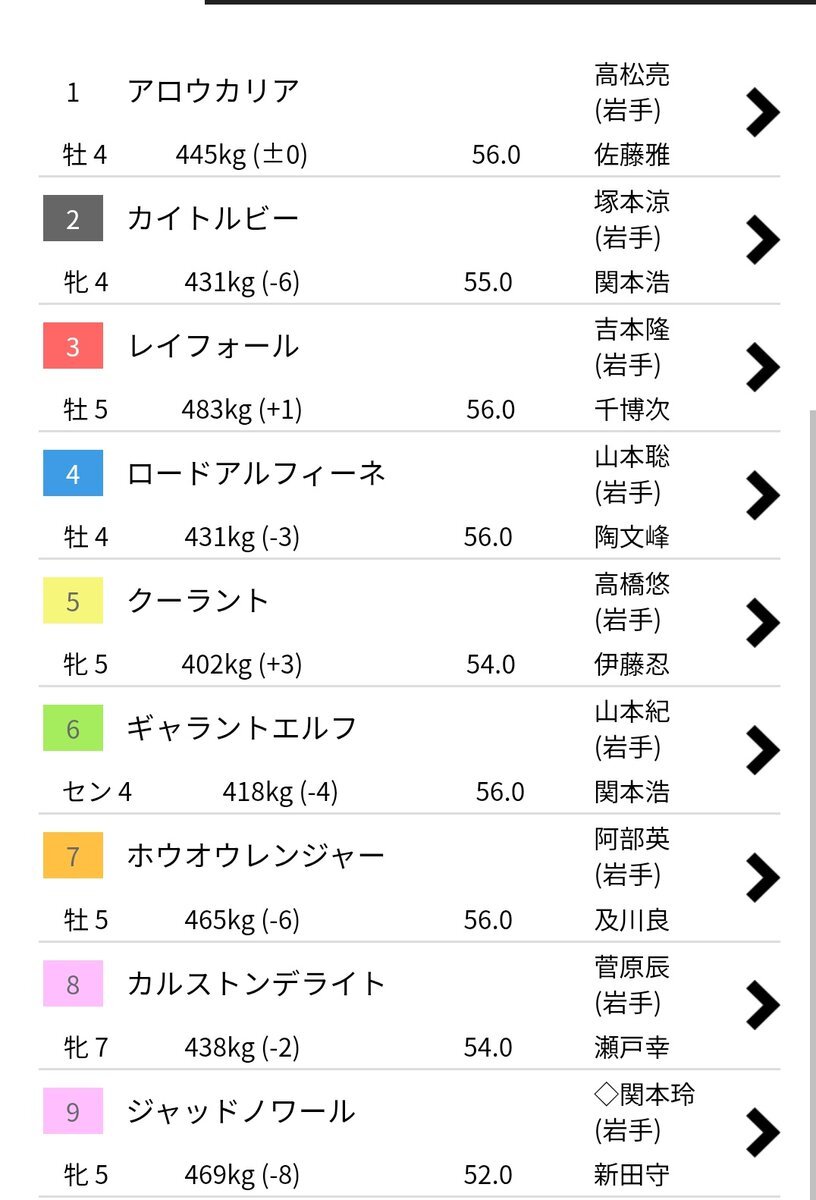This screenshot has width=816, height=1200.
Task: Click arrow icon for ホウオウレンジャー
Action: coord(762,877)
